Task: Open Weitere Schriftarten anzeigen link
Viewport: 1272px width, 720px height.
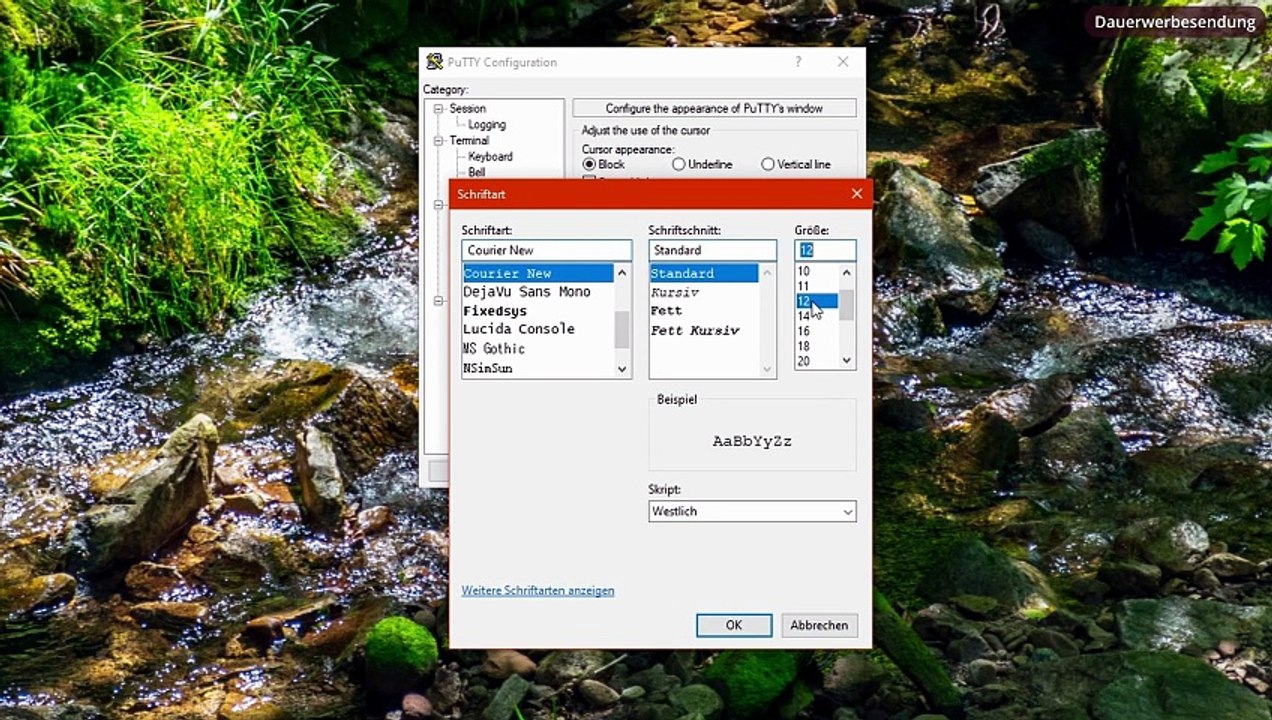Action: coord(538,591)
